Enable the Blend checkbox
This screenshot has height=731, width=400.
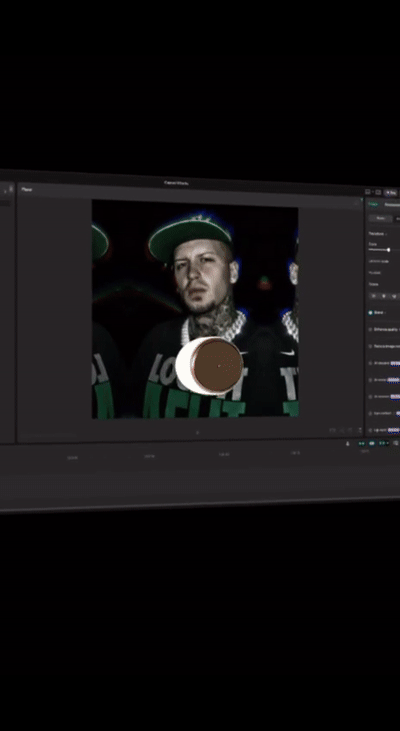tap(371, 312)
